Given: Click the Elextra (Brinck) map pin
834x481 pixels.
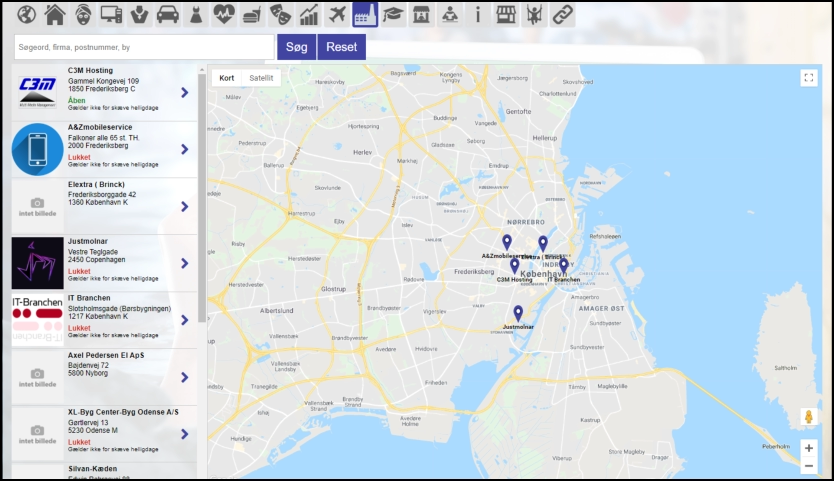Looking at the screenshot, I should pyautogui.click(x=543, y=244).
